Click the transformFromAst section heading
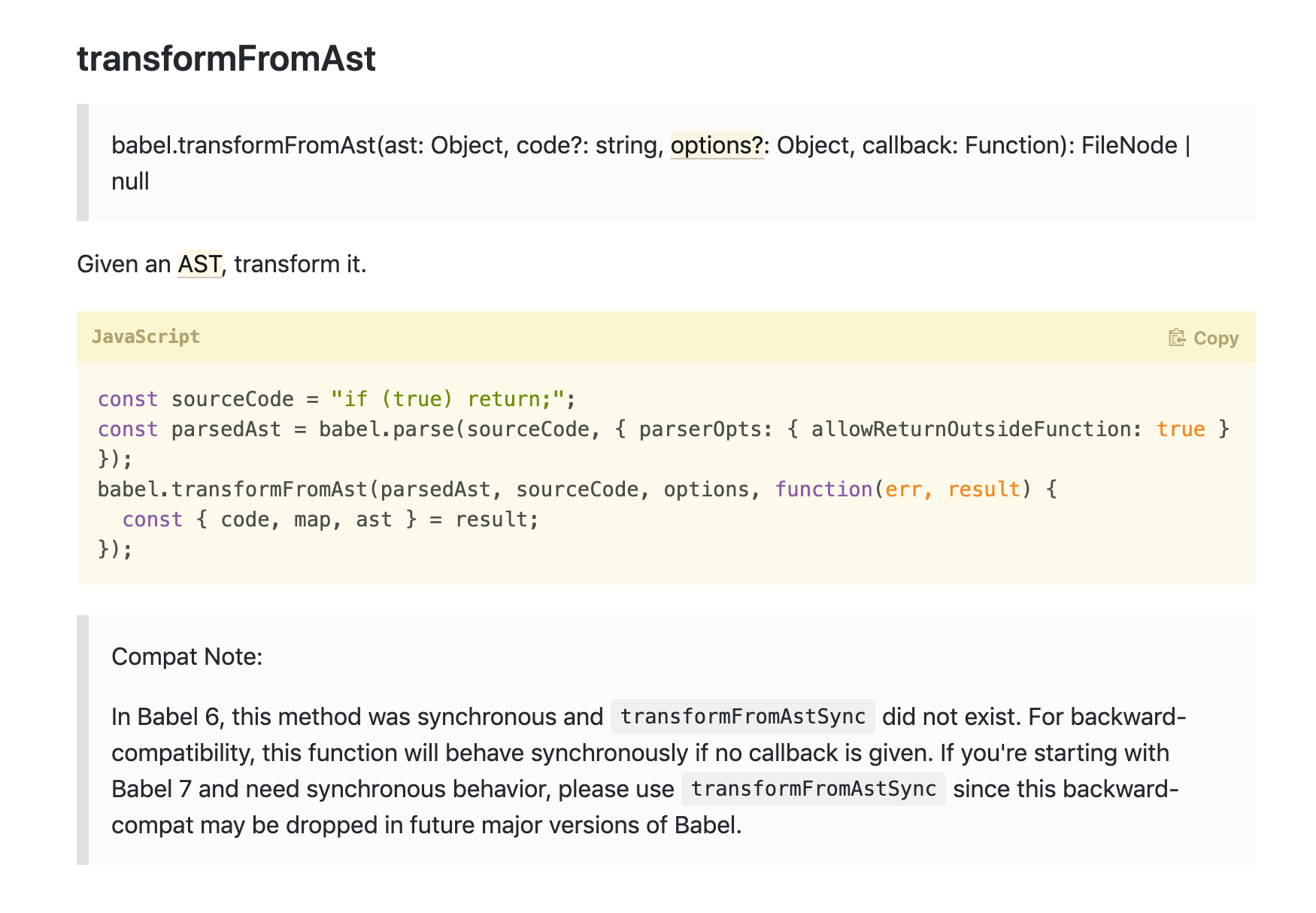This screenshot has height=913, width=1316. (x=226, y=59)
